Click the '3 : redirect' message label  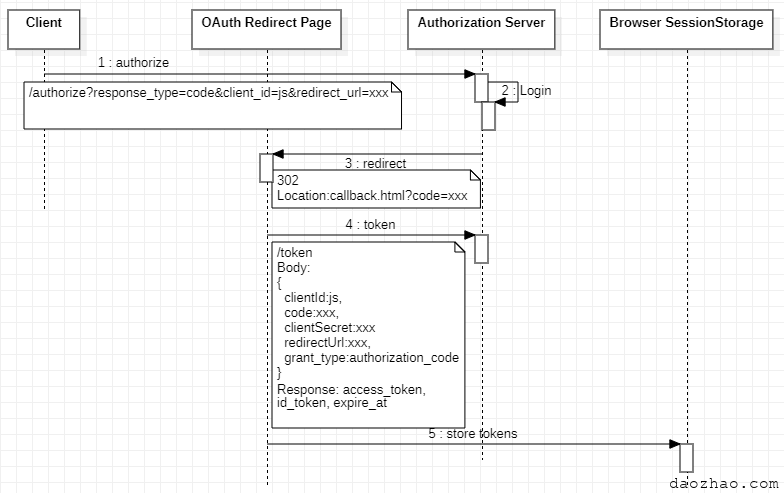[x=376, y=164]
